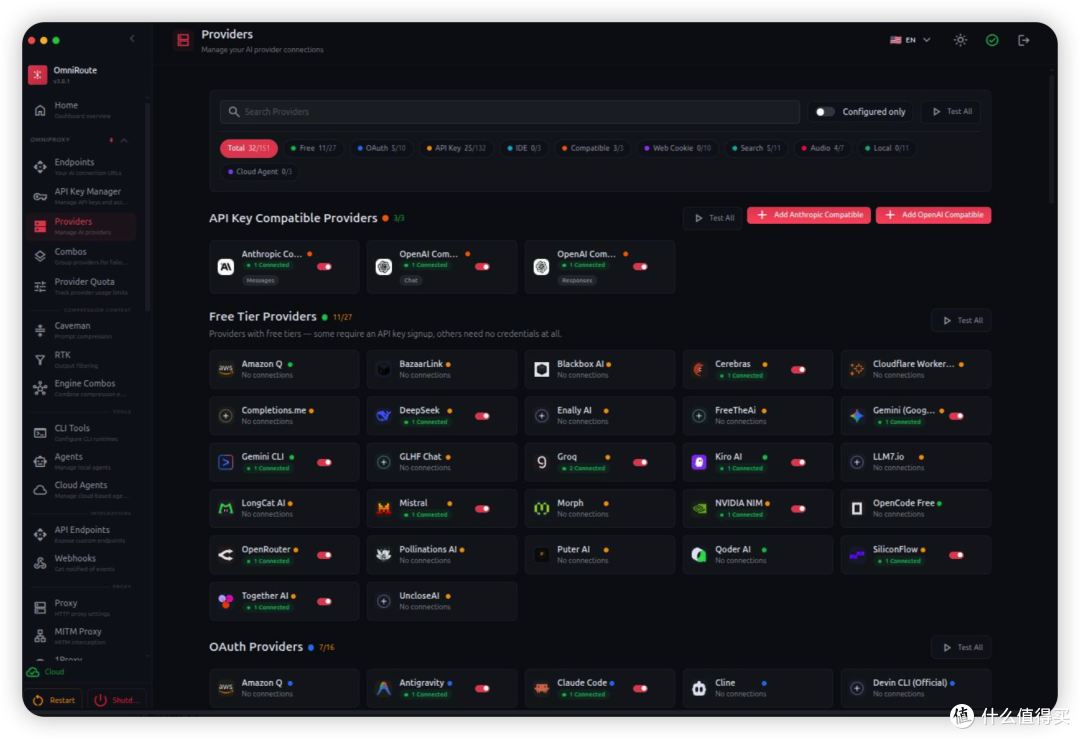
Task: Click Test All for Free Tier Providers
Action: click(962, 320)
